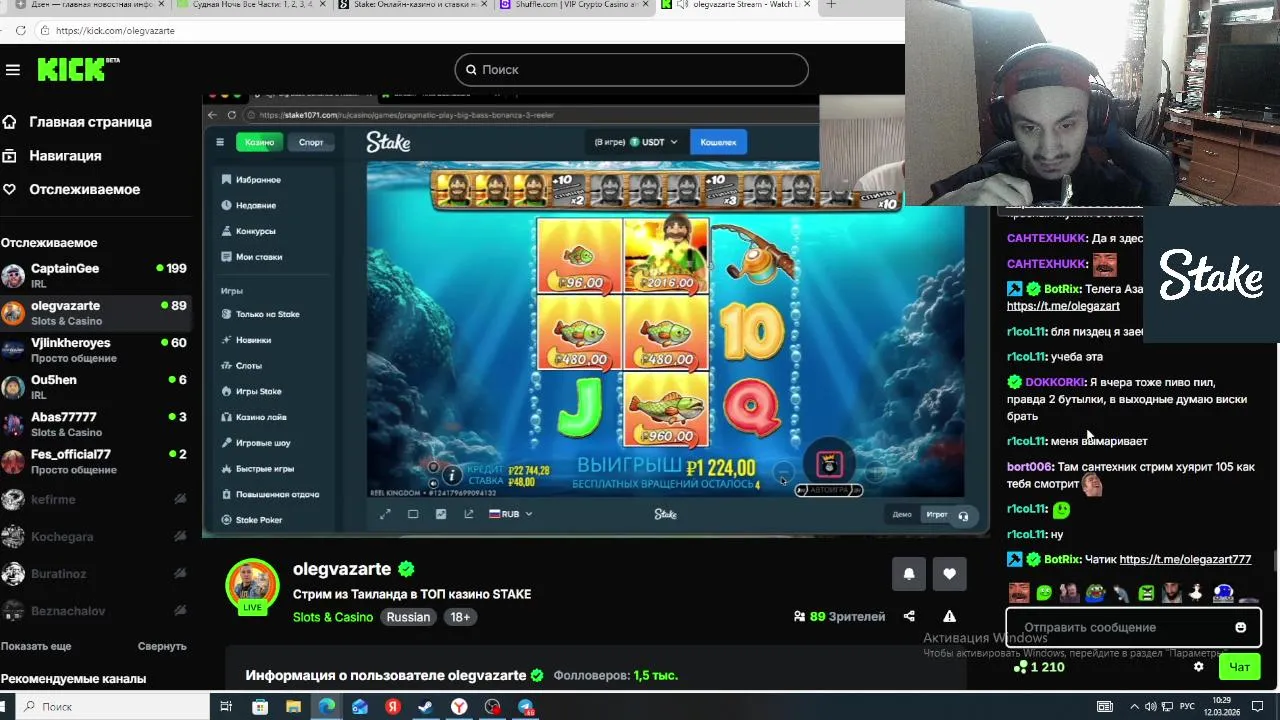1280x720 pixels.
Task: Follow the channel with the heart button
Action: pyautogui.click(x=949, y=574)
